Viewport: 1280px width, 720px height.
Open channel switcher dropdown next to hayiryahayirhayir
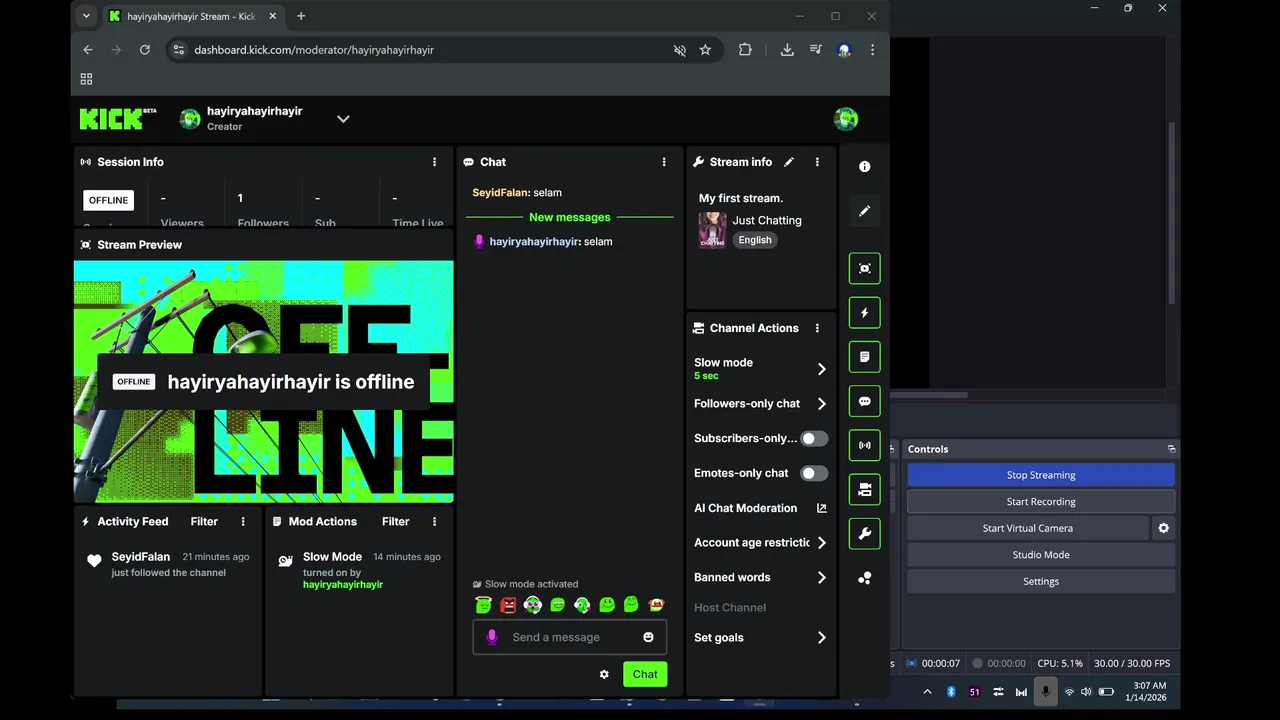343,119
